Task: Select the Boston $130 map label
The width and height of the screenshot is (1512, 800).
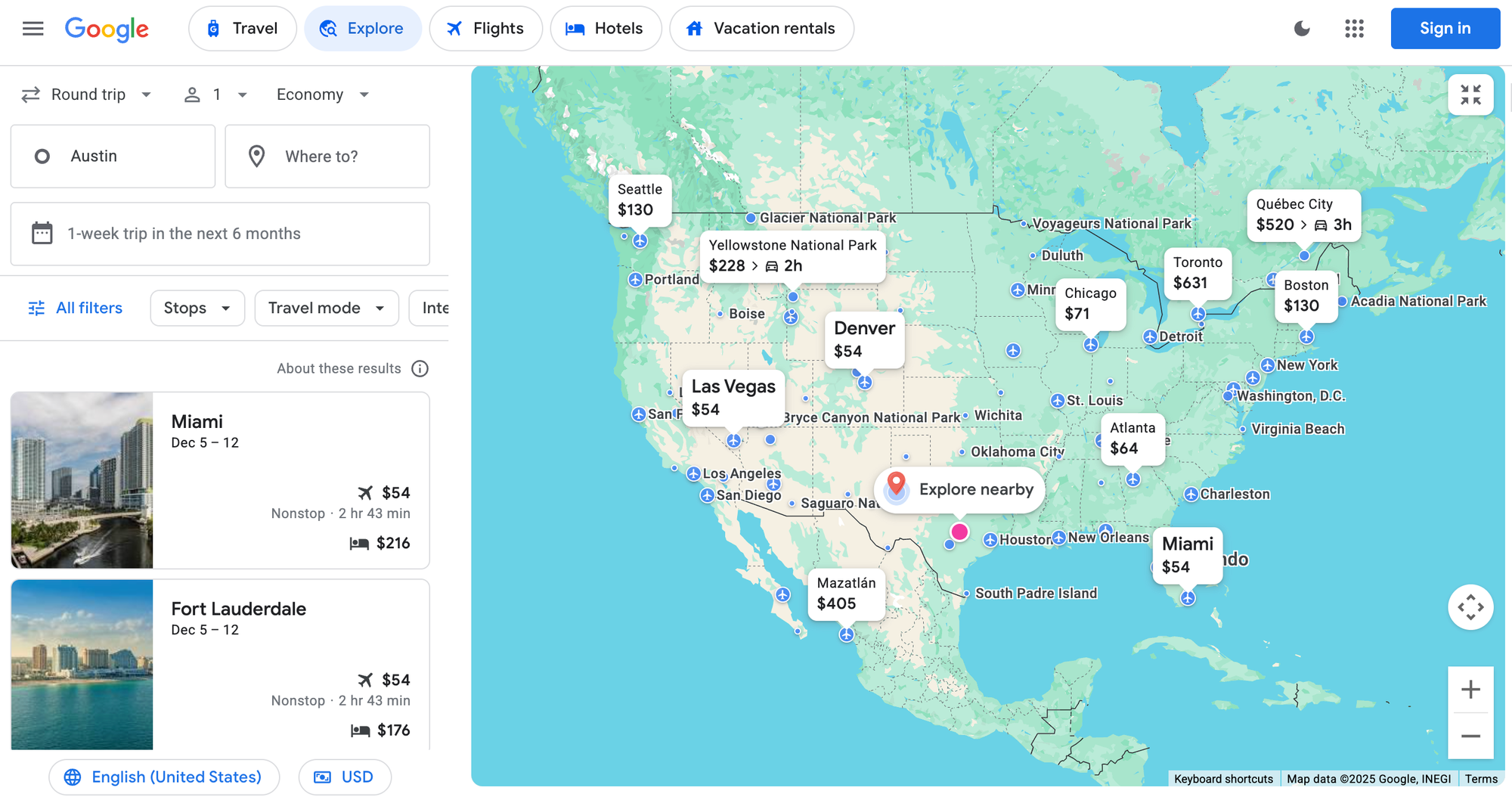Action: pyautogui.click(x=1306, y=296)
